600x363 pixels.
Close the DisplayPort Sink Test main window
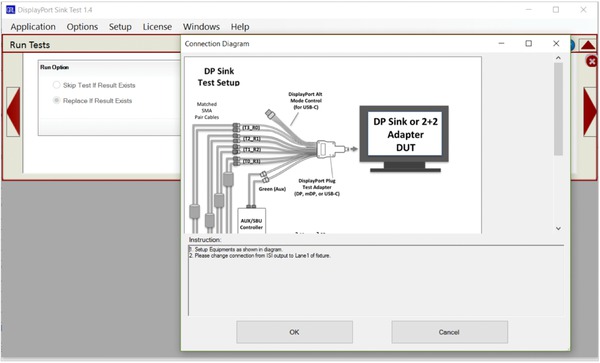coord(583,10)
